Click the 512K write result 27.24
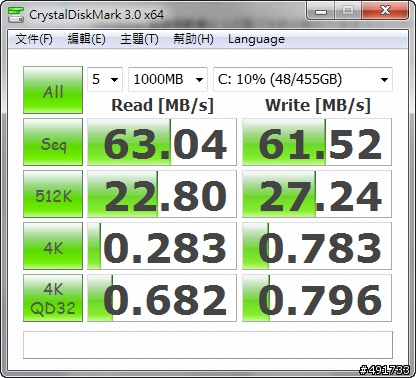This screenshot has height=378, width=416. pos(317,194)
